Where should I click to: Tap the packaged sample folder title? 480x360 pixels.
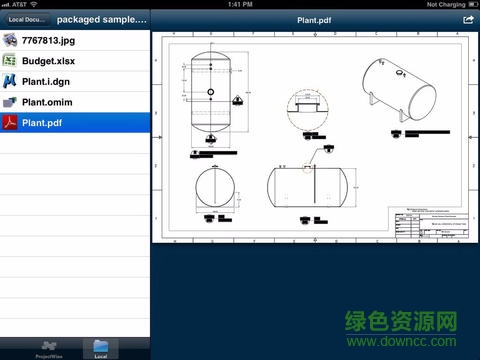tap(102, 20)
